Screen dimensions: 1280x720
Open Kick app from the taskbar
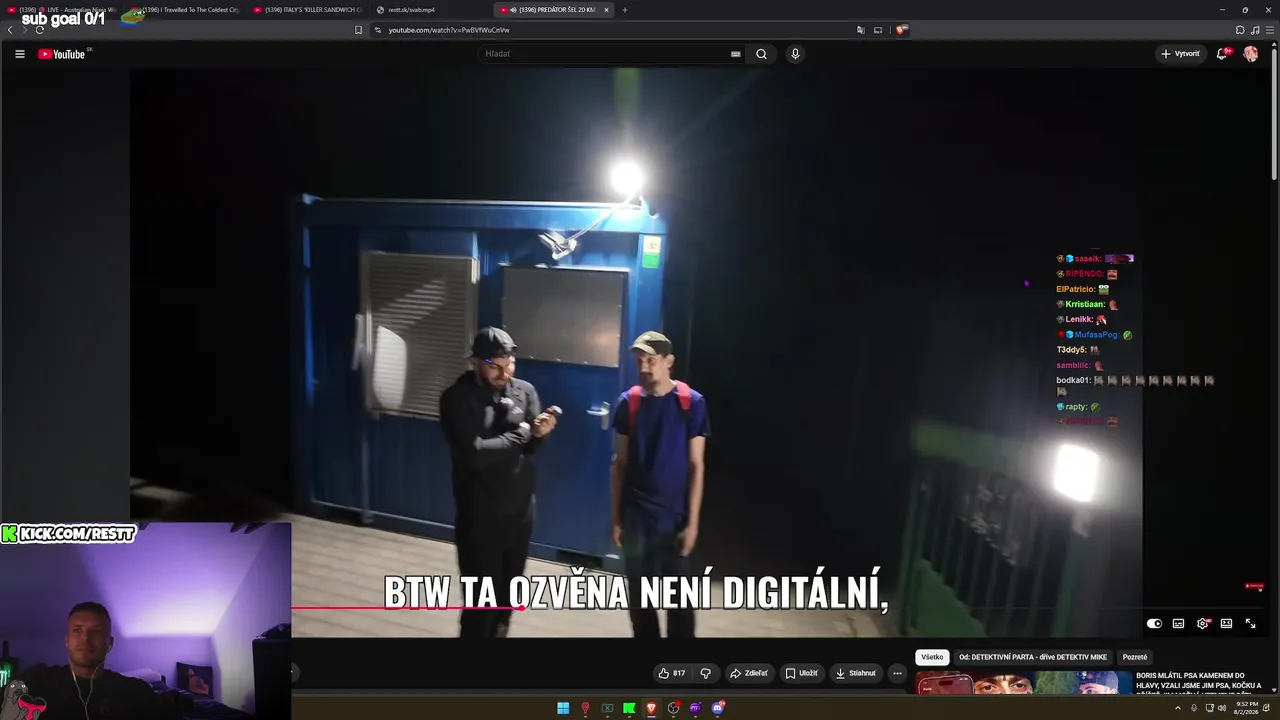629,708
